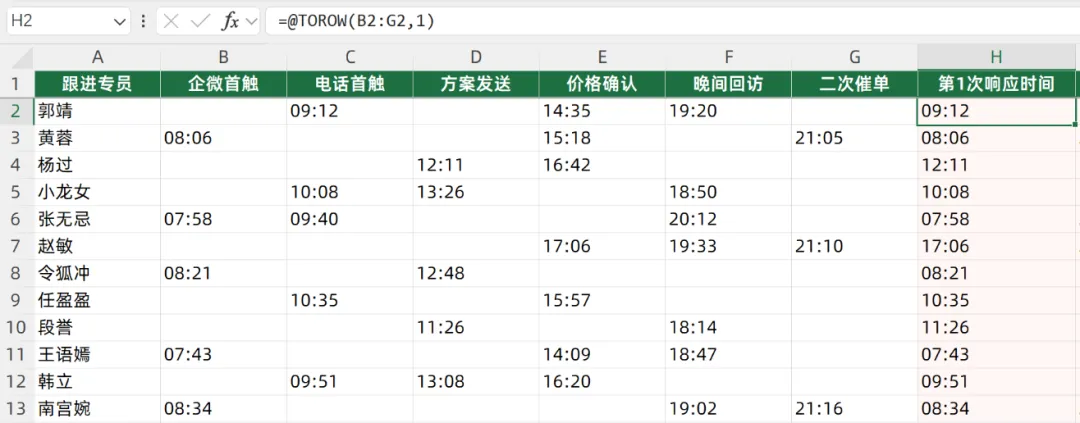Click the Select All corner triangle
The image size is (1080, 423).
(x=17, y=57)
